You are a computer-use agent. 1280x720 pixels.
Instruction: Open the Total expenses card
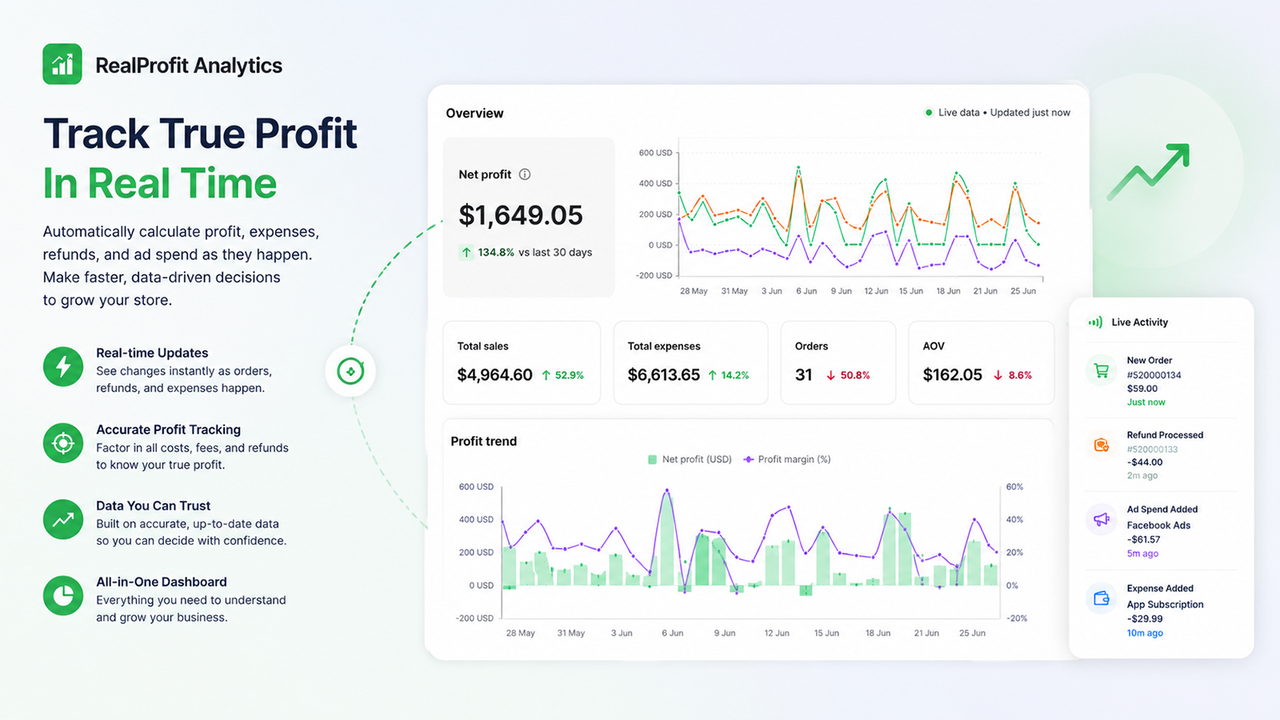pyautogui.click(x=690, y=362)
